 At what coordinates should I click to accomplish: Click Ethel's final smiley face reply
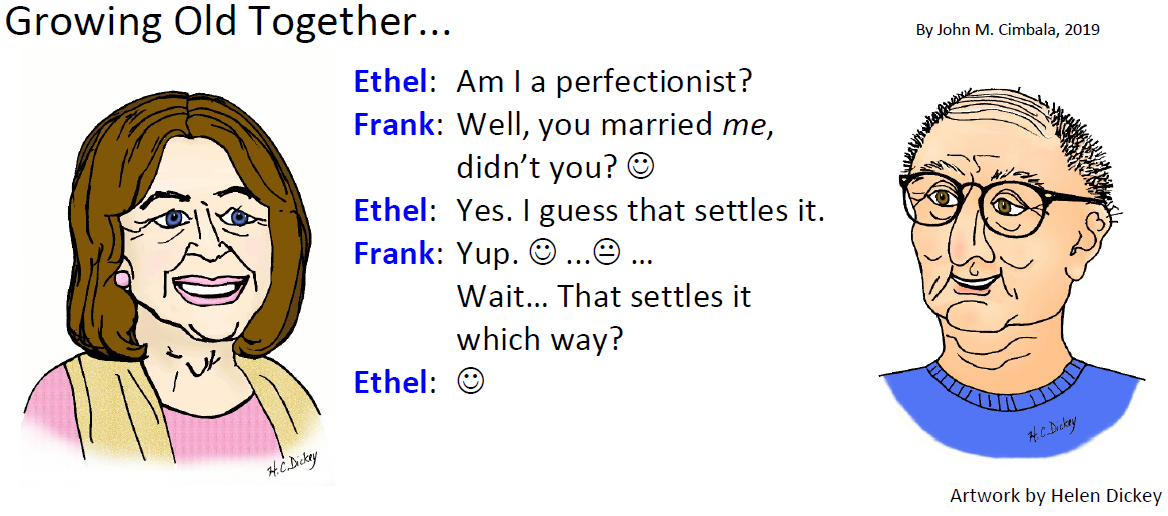pos(471,382)
